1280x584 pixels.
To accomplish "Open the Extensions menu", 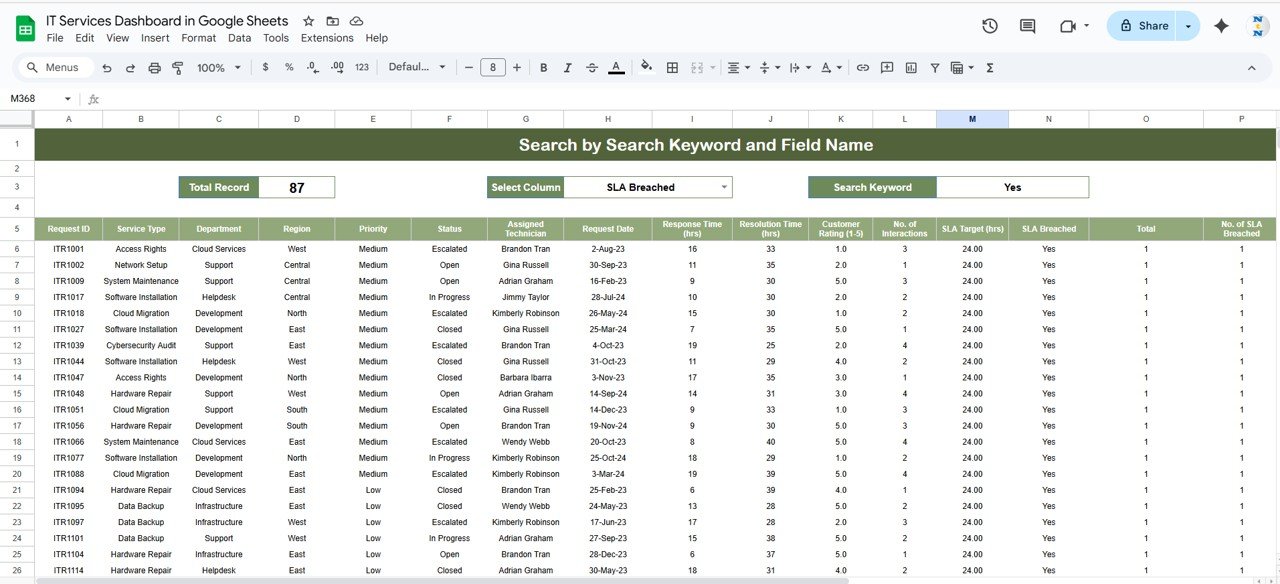I will click(327, 38).
